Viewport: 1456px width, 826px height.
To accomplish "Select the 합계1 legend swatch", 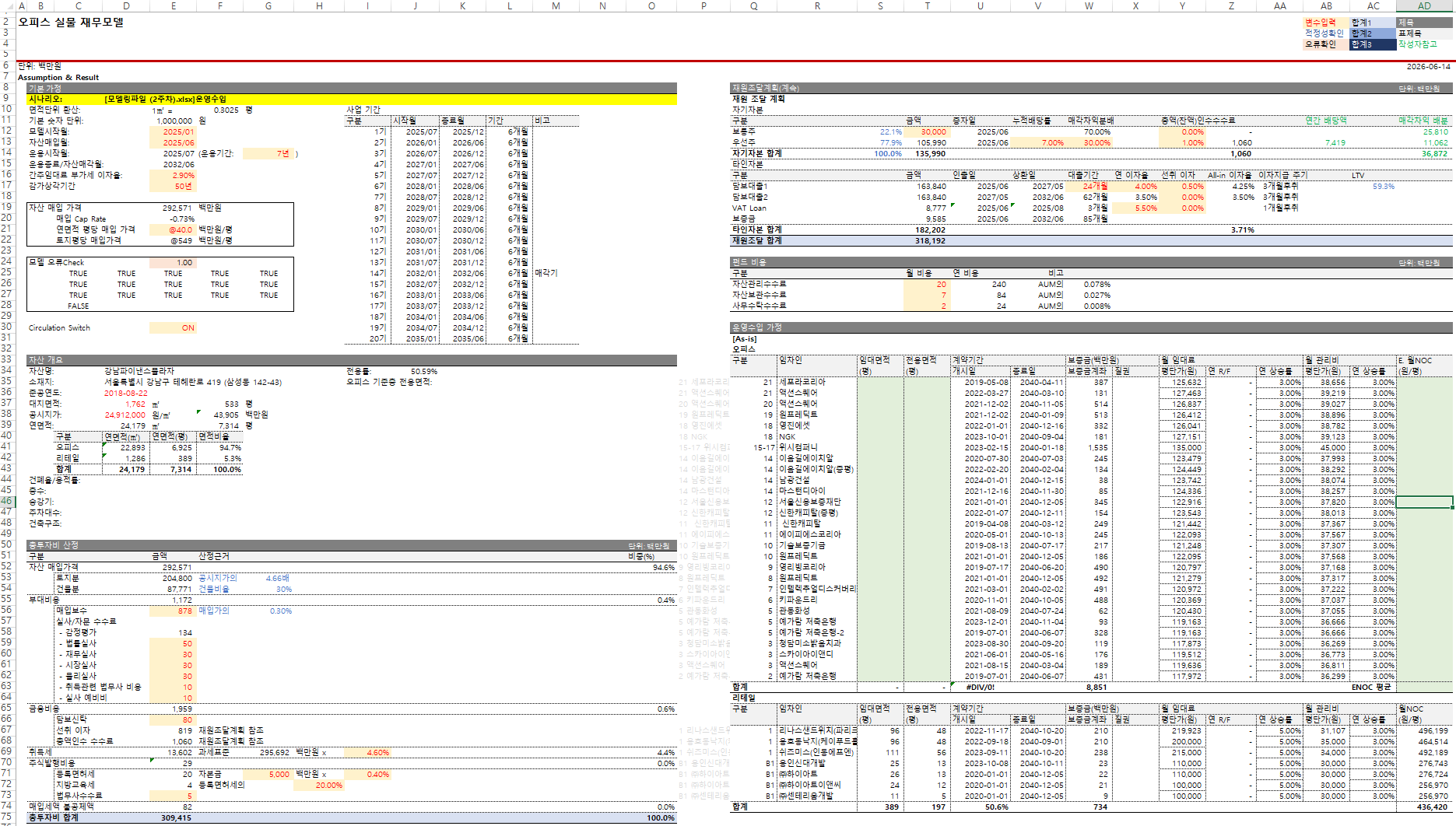I will click(1373, 23).
